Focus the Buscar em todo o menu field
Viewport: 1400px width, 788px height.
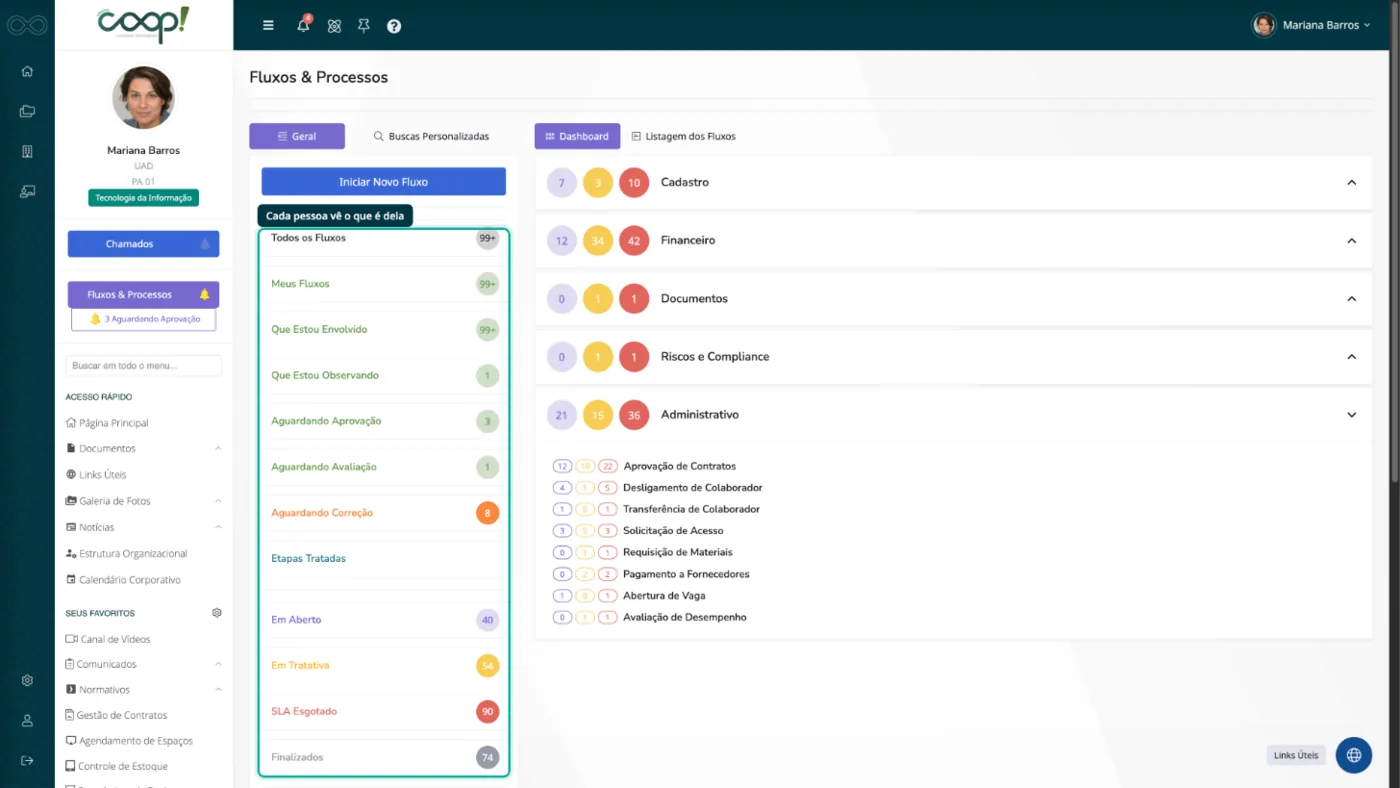coord(143,366)
